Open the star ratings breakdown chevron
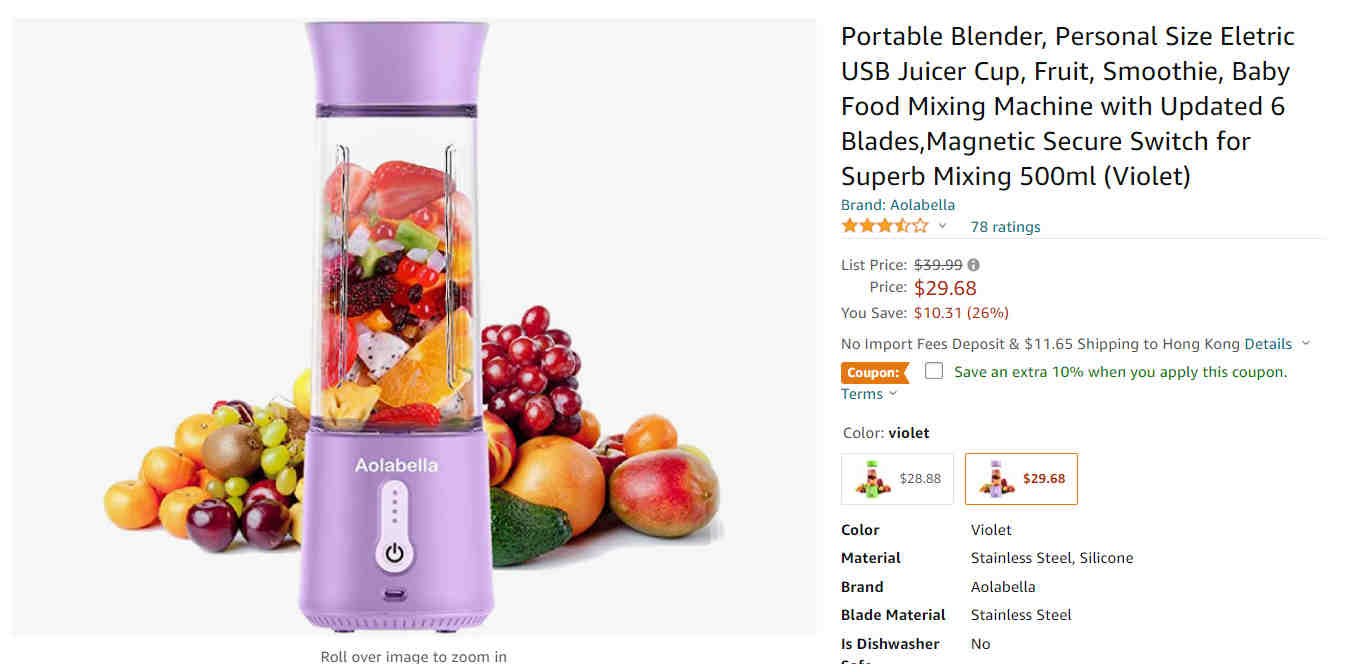Image resolution: width=1353 pixels, height=664 pixels. pyautogui.click(x=942, y=226)
